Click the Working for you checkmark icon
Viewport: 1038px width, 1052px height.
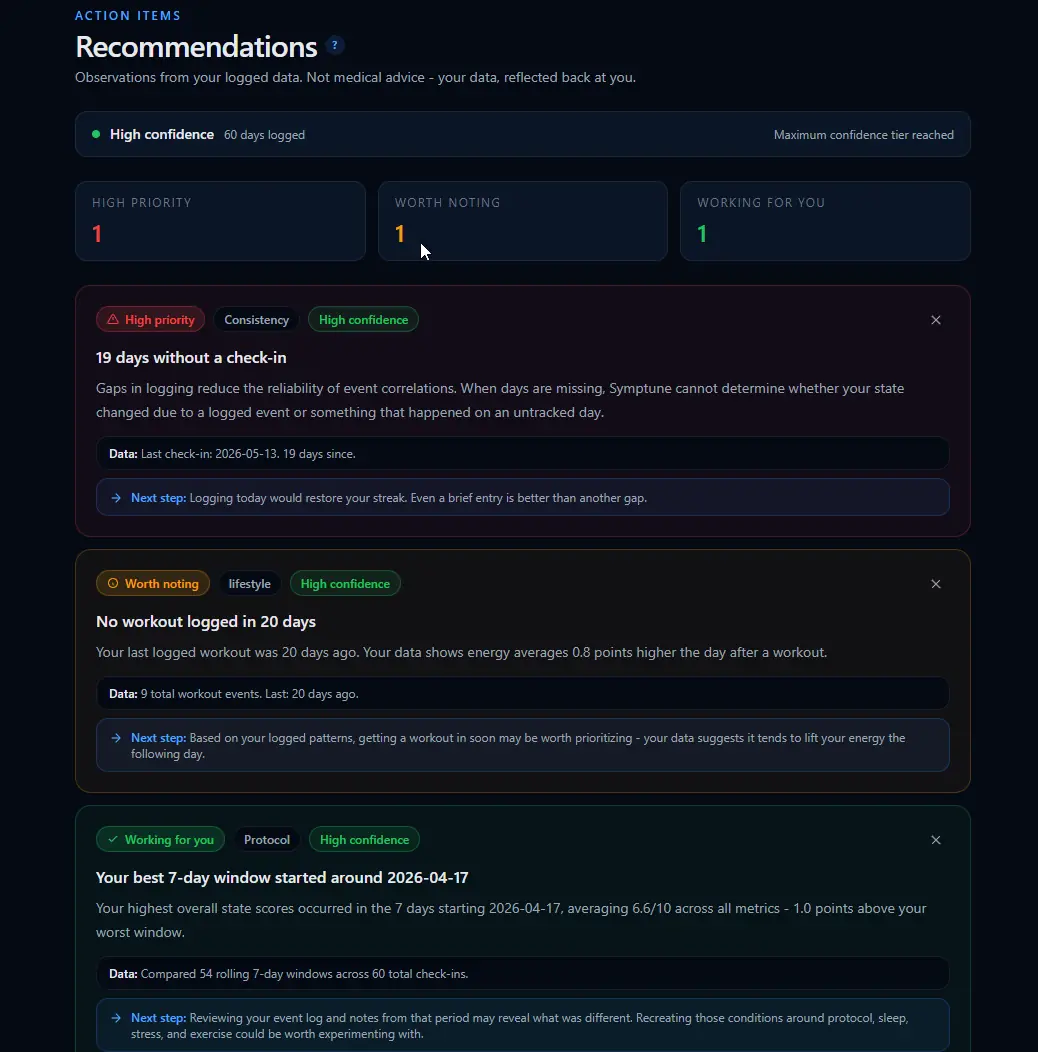click(113, 839)
